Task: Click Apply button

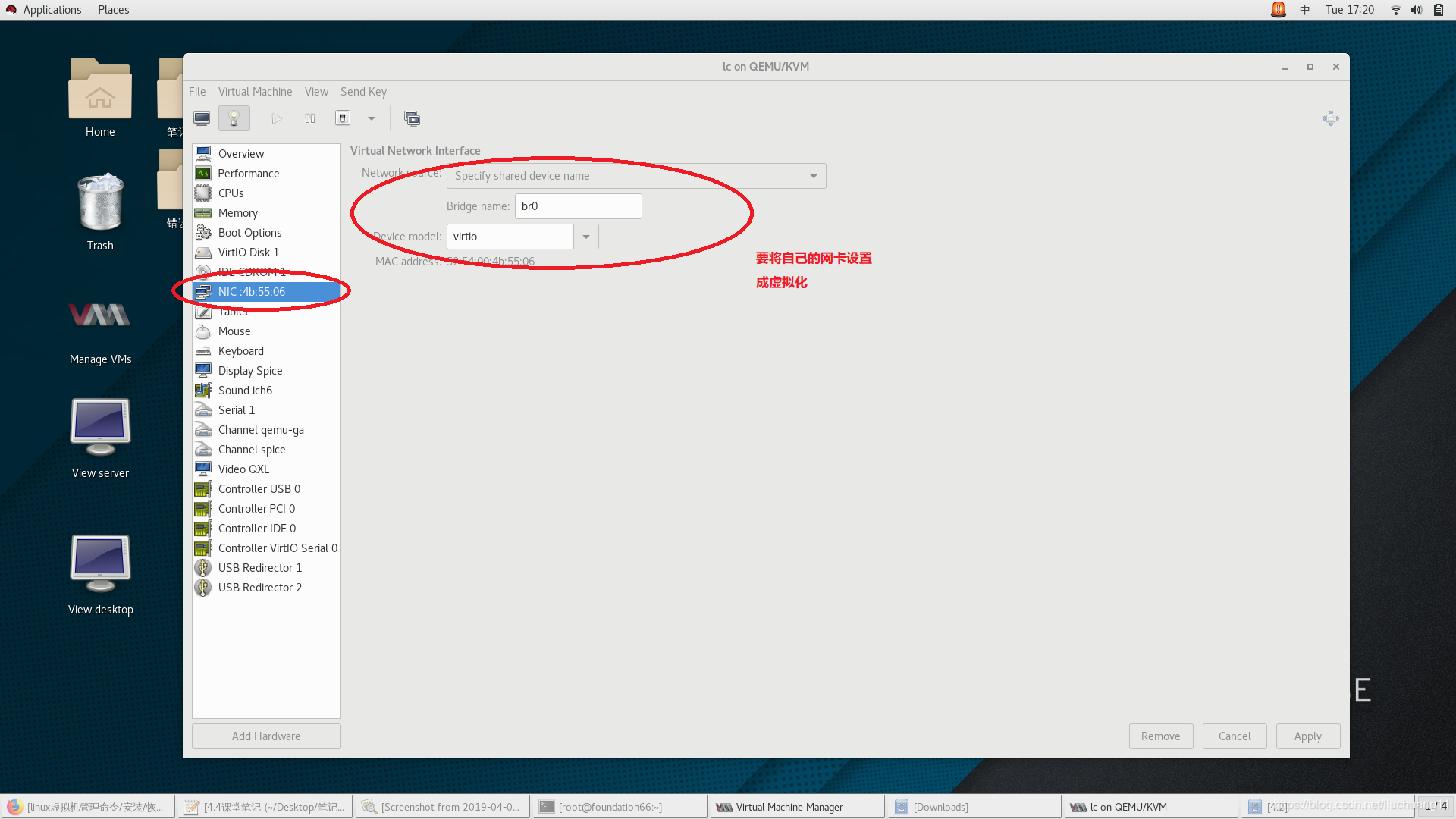Action: [1307, 736]
